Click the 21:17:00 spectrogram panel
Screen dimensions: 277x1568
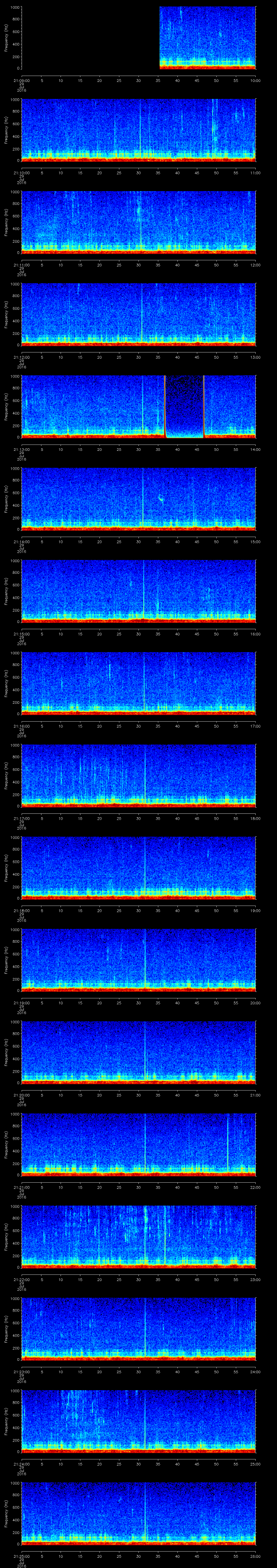[x=138, y=775]
